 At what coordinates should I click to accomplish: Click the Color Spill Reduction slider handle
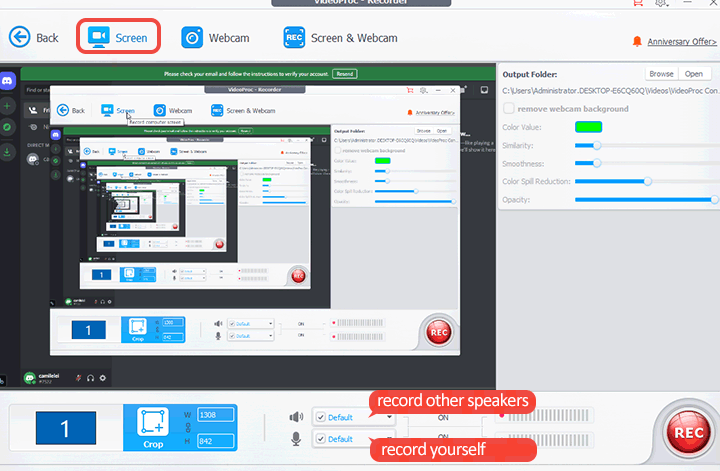tap(647, 181)
